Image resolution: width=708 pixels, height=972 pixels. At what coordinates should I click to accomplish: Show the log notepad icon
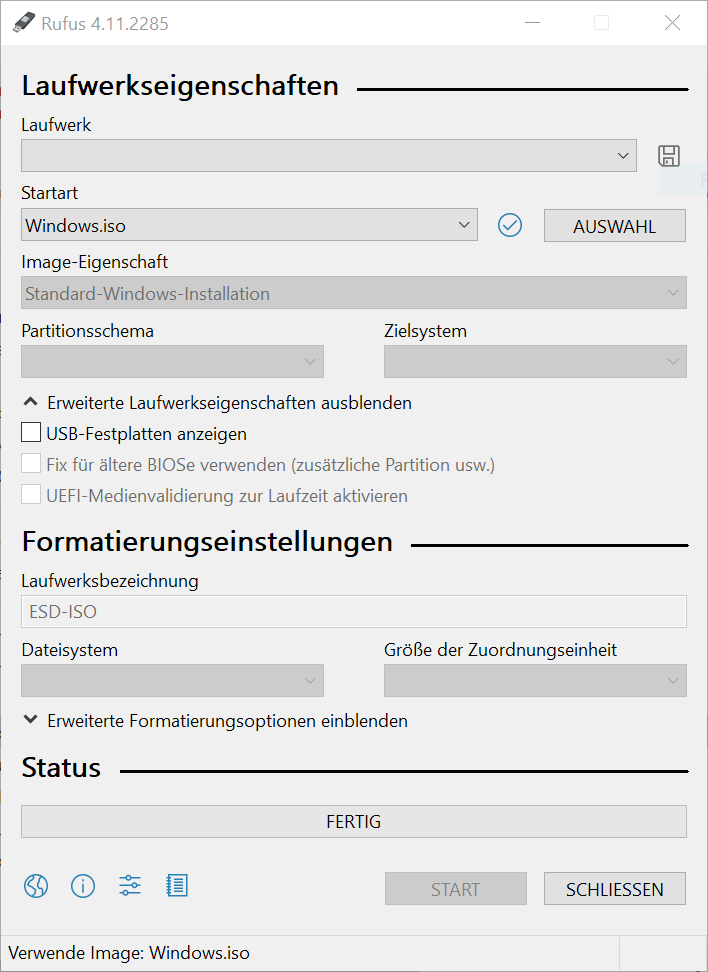(x=177, y=886)
